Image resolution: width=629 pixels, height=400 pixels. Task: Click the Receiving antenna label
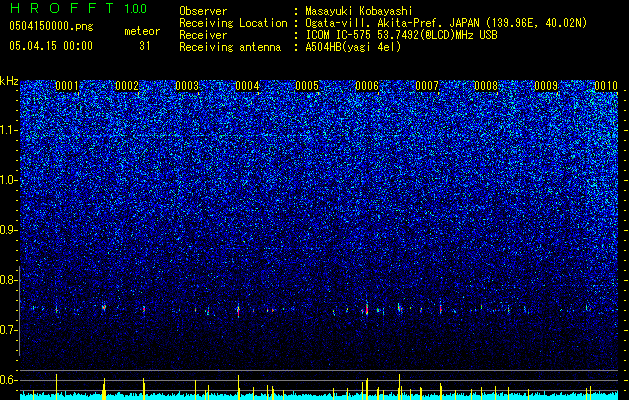(230, 47)
